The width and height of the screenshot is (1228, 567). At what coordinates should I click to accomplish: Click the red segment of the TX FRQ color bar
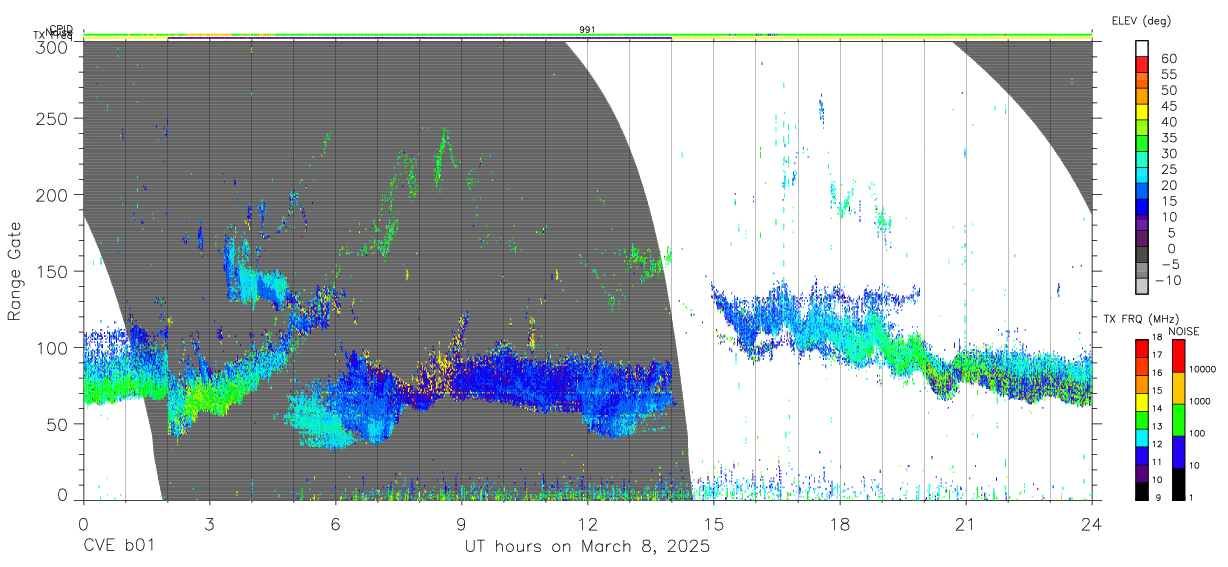click(1142, 348)
